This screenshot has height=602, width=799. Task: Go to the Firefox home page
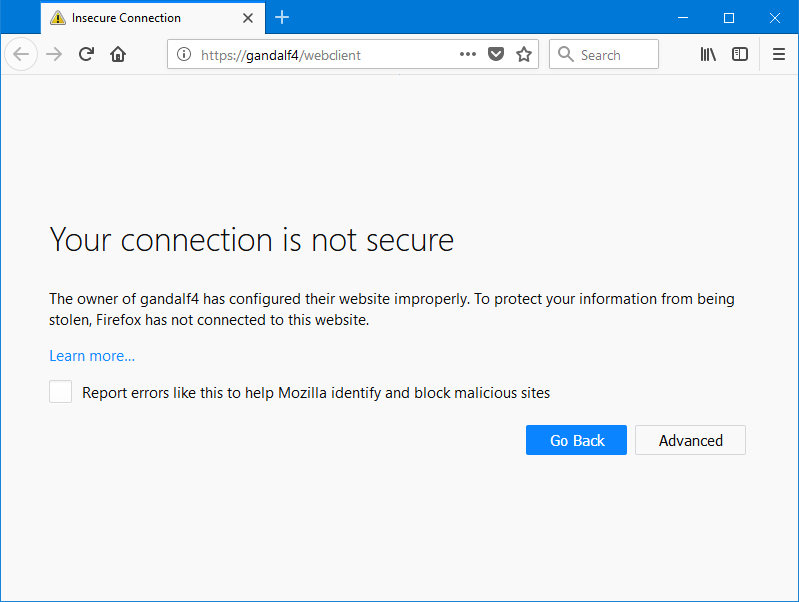coord(118,54)
